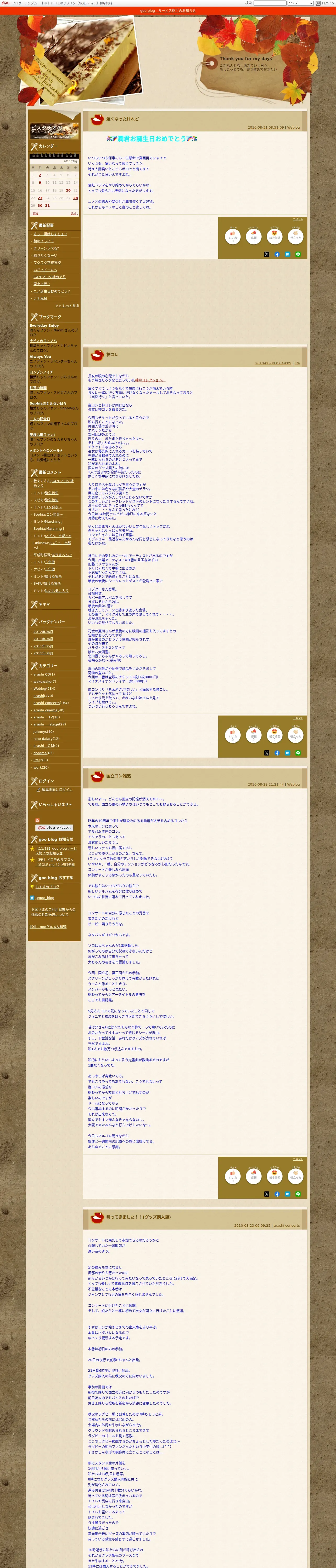This screenshot has height=1568, width=336.
Task: Share 神コレ post on X
Action: (266, 753)
